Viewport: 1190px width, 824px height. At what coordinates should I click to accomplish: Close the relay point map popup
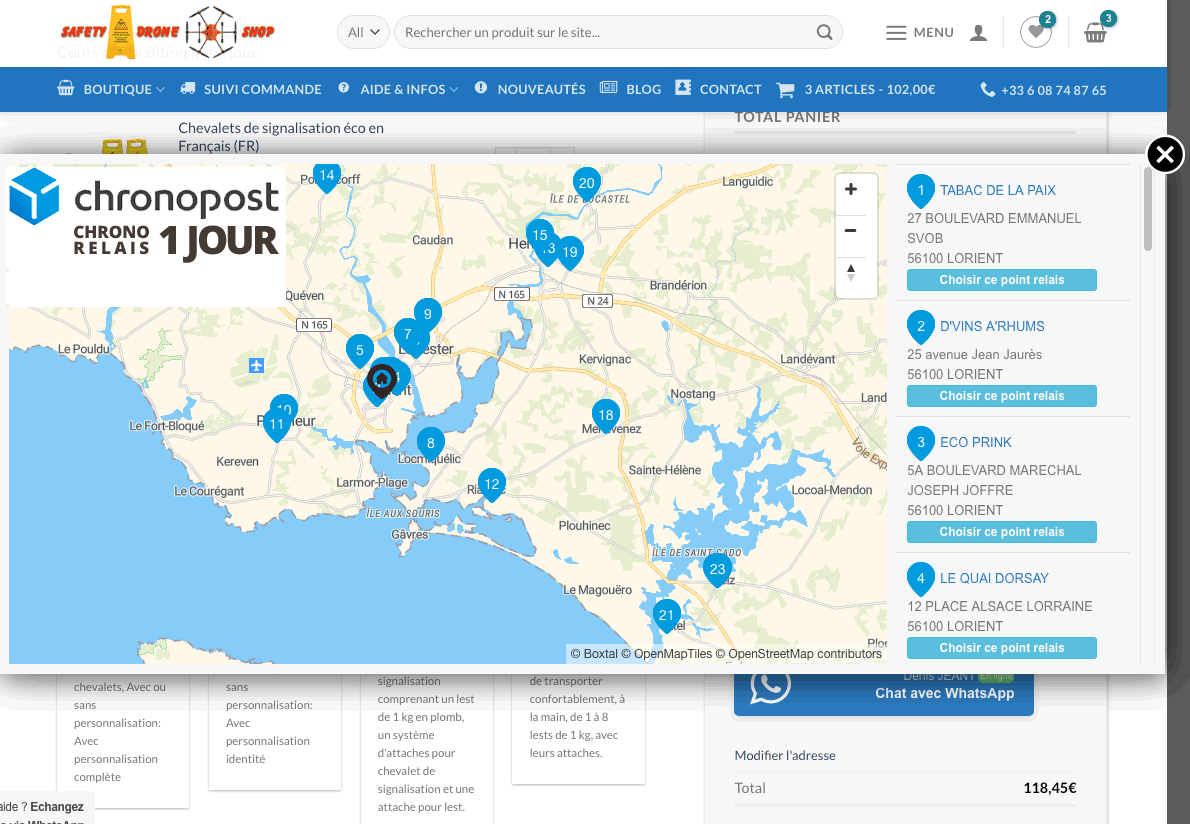click(x=1164, y=155)
